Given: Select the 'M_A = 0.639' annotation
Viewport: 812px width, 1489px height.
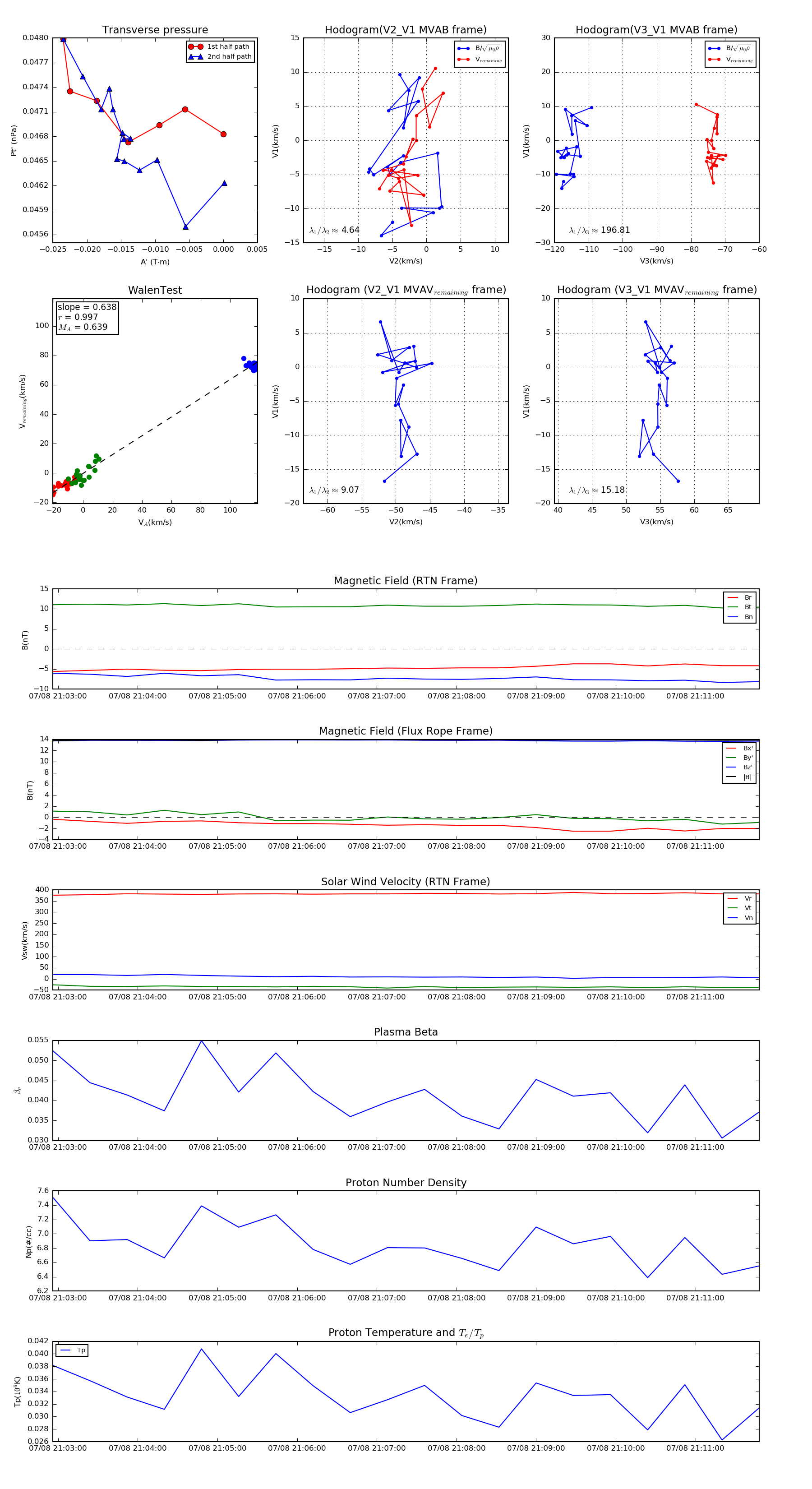Looking at the screenshot, I should [83, 327].
